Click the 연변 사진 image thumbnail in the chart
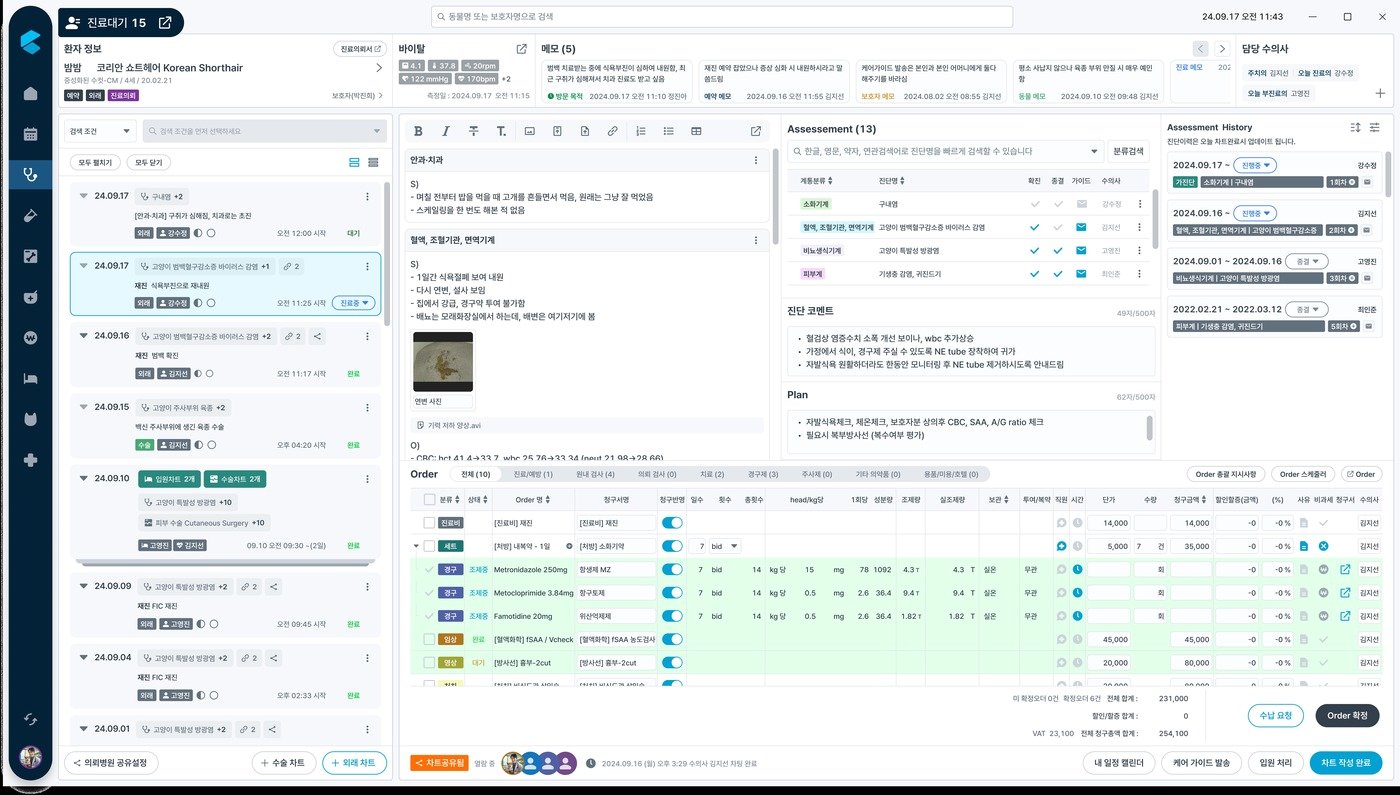The image size is (1400, 795). [443, 362]
